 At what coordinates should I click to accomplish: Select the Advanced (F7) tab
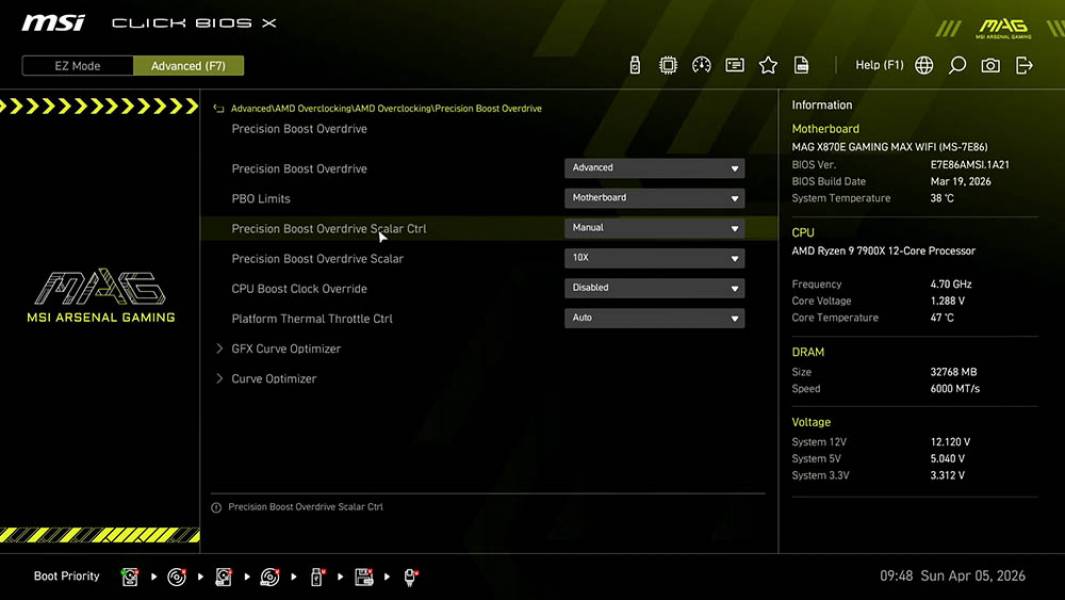[189, 65]
